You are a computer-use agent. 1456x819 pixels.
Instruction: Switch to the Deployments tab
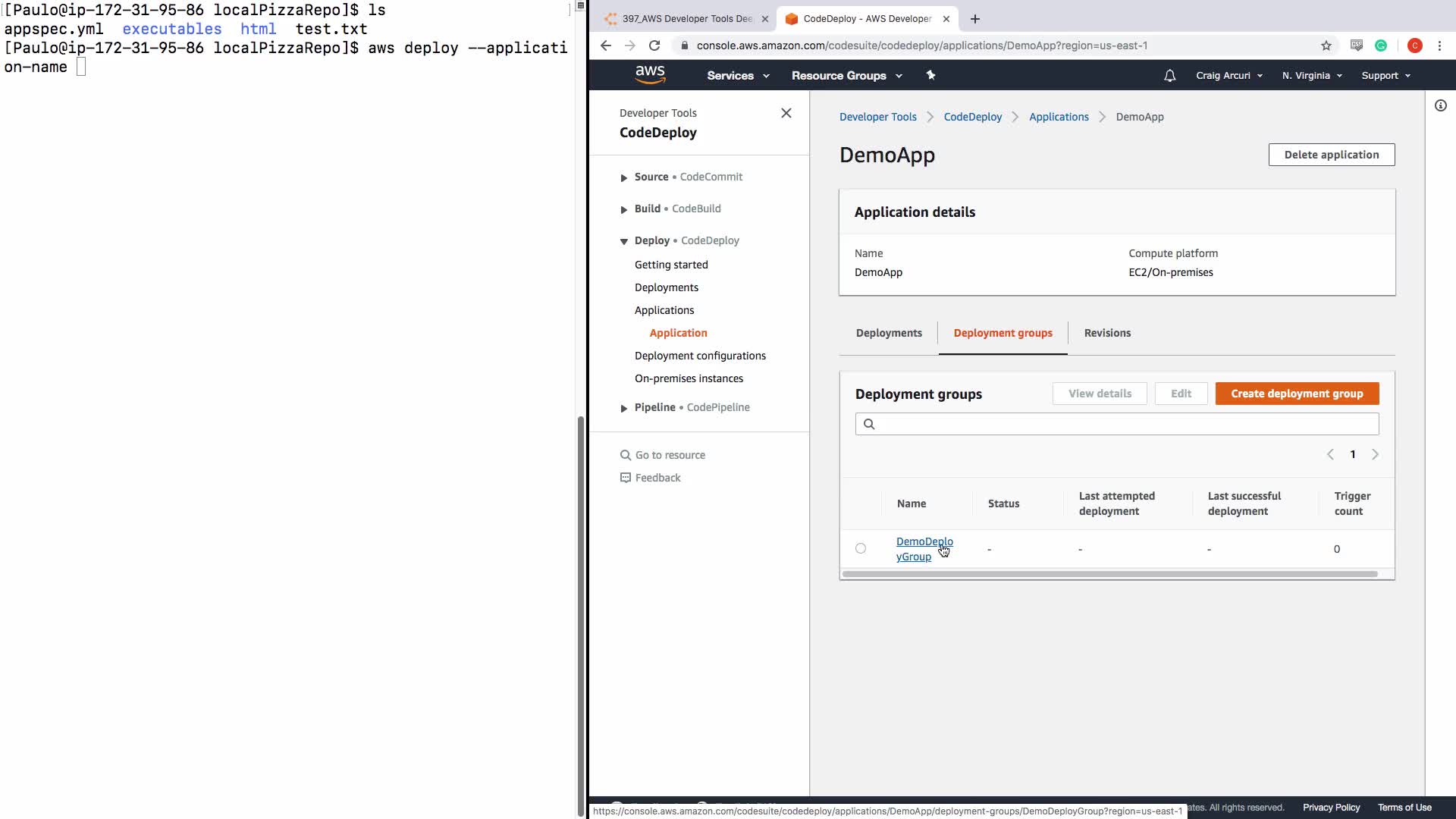pyautogui.click(x=888, y=333)
